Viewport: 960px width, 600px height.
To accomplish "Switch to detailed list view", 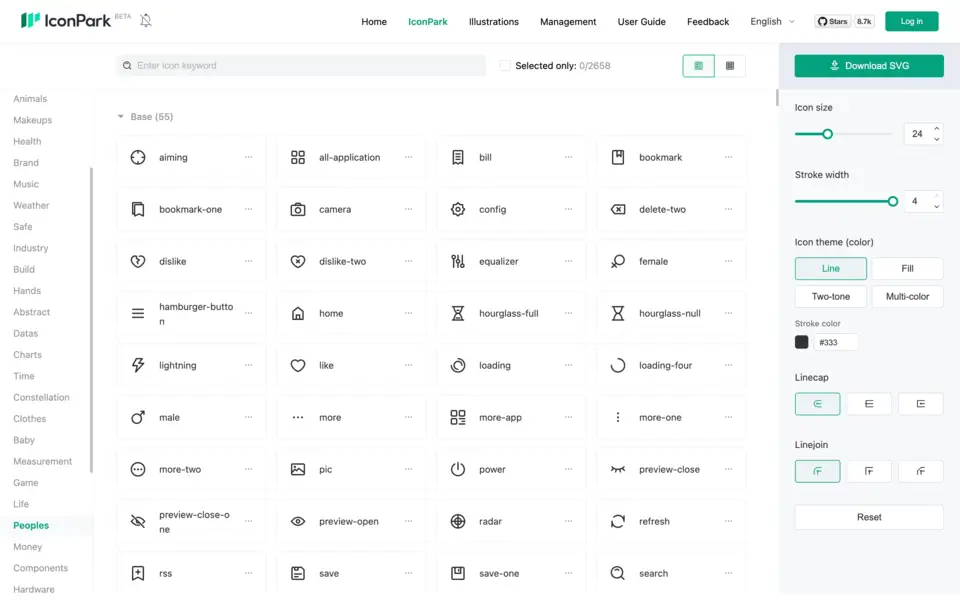I will 699,66.
